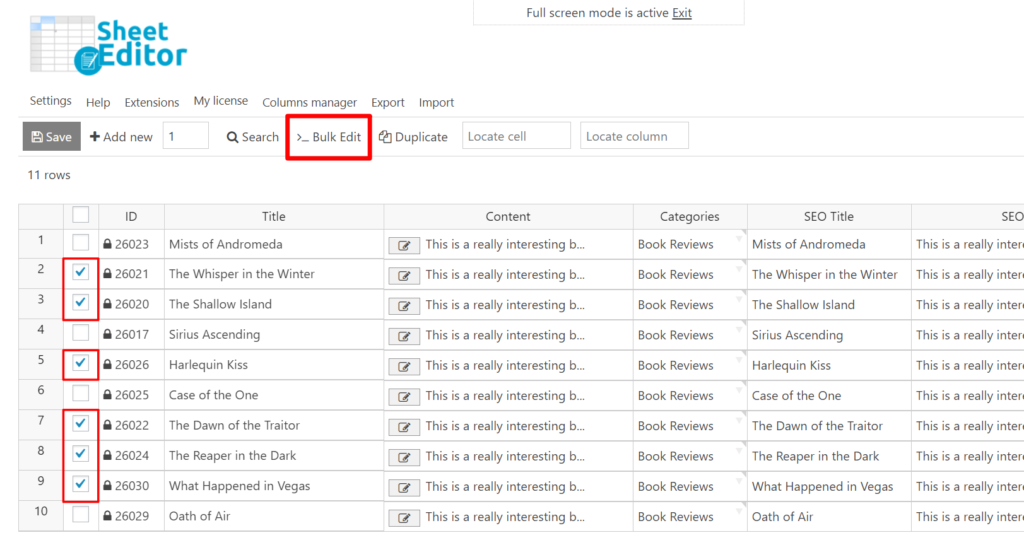
Task: Open the Export menu
Action: coord(388,102)
